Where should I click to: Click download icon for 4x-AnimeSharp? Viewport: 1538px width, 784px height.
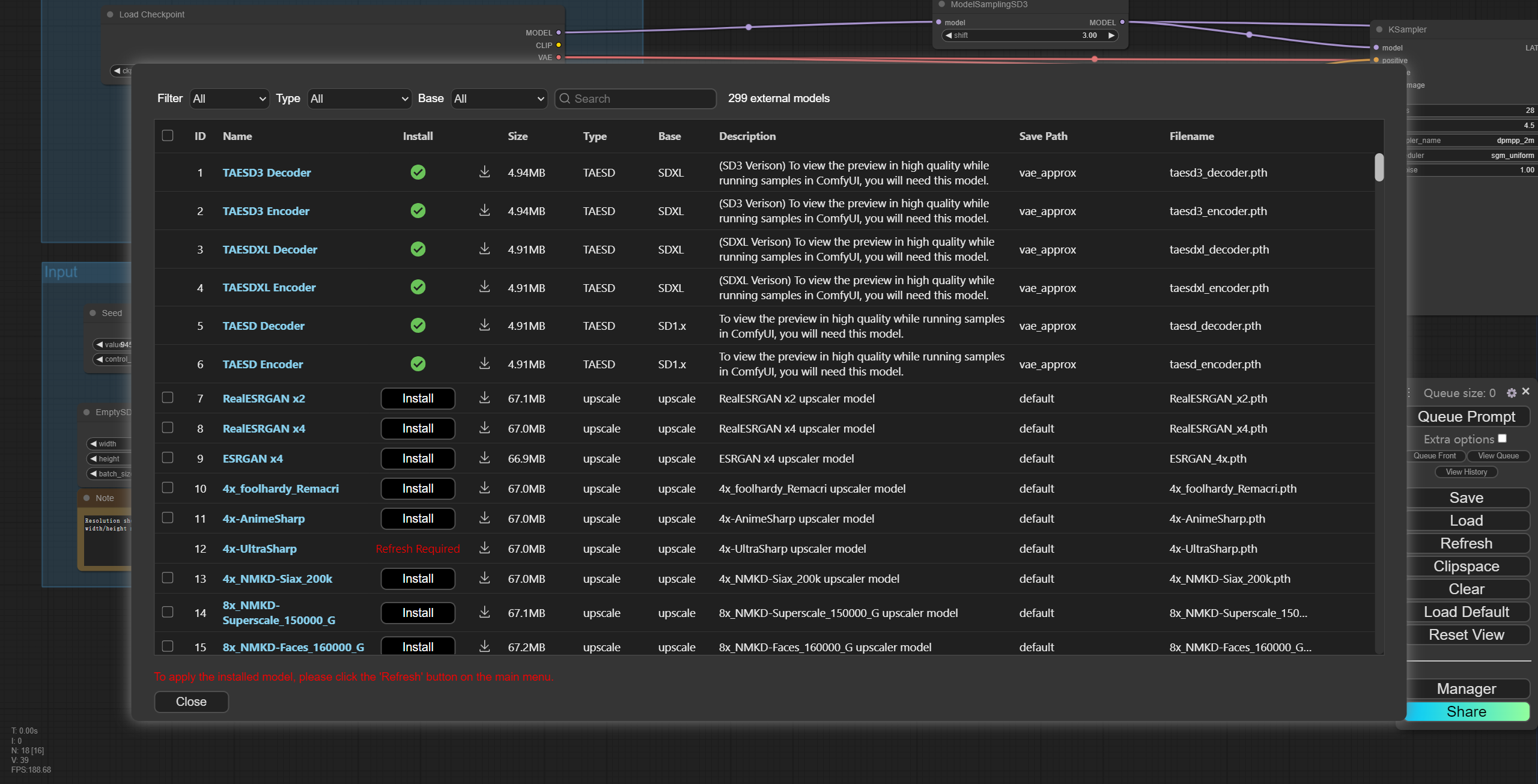[484, 518]
